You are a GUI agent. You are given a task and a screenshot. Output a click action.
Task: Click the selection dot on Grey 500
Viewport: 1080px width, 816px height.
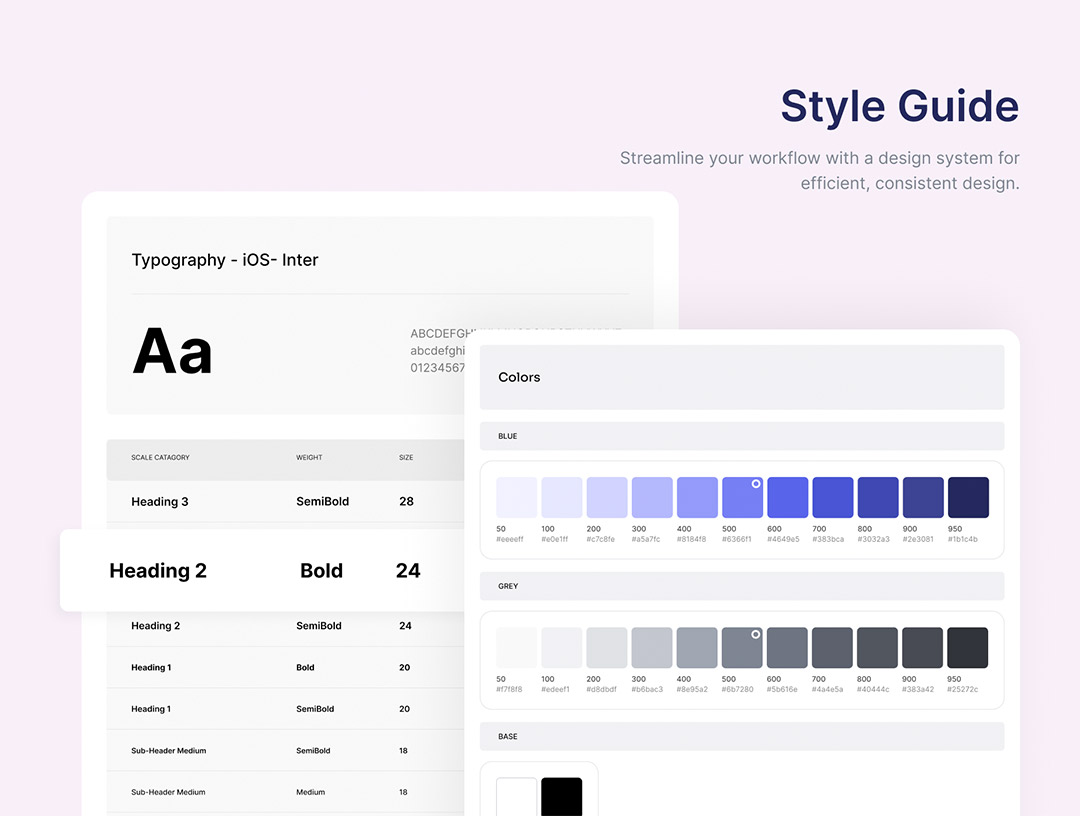click(756, 634)
